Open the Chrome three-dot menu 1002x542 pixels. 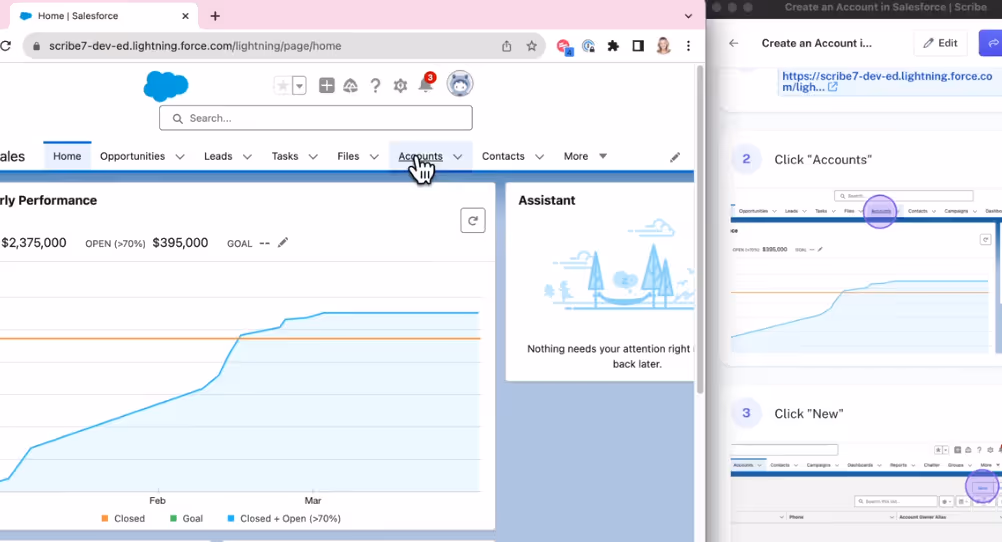(688, 46)
